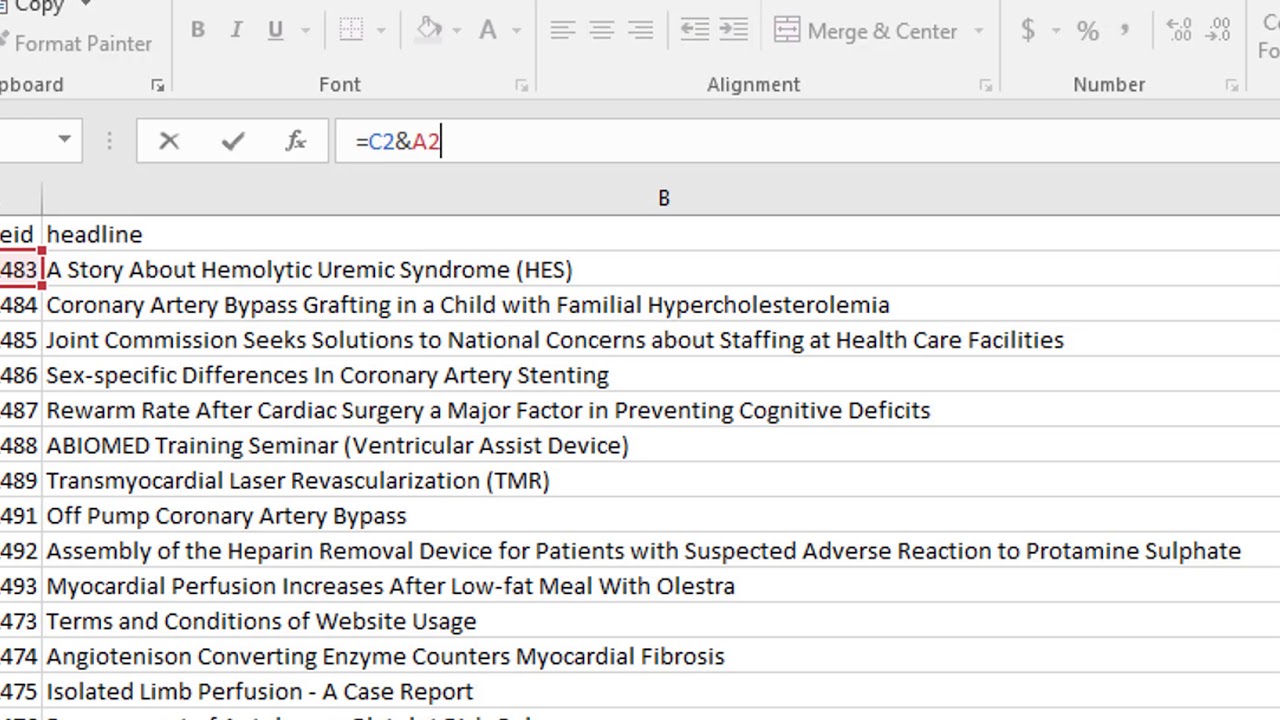Toggle Underline formatting
This screenshot has height=720, width=1280.
[275, 30]
